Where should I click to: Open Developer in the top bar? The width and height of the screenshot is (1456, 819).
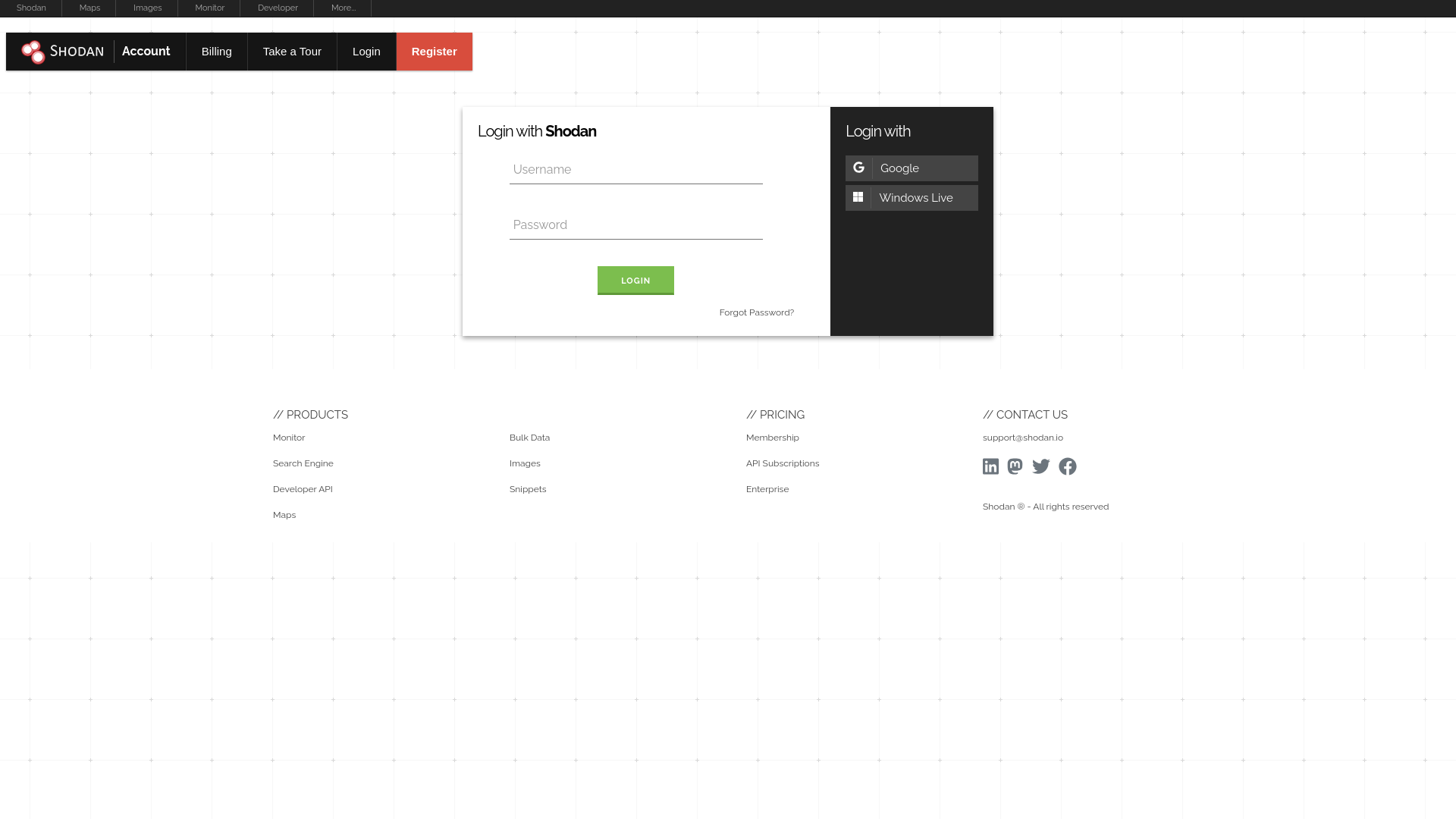(278, 8)
